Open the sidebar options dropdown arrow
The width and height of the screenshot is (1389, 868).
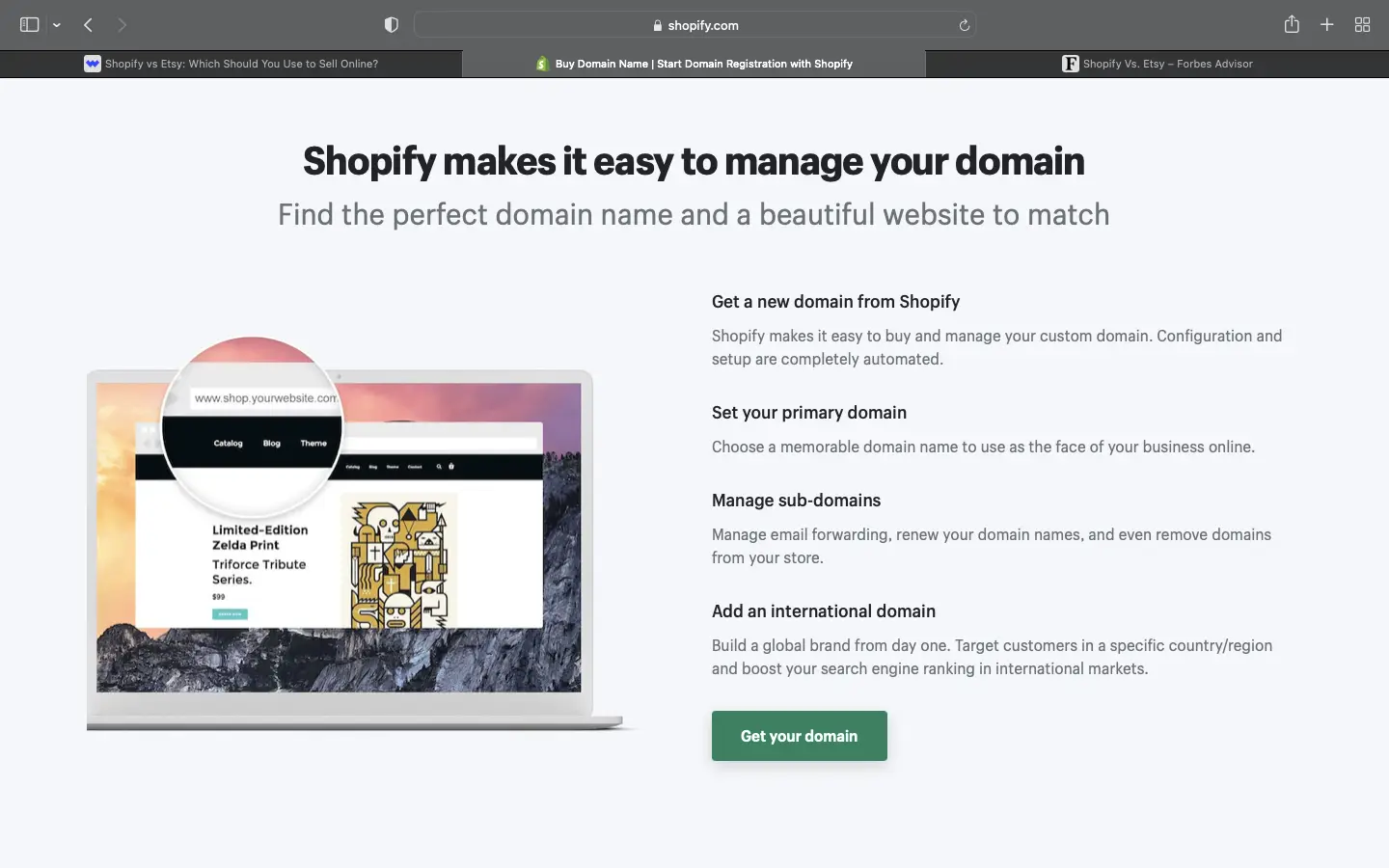coord(57,25)
